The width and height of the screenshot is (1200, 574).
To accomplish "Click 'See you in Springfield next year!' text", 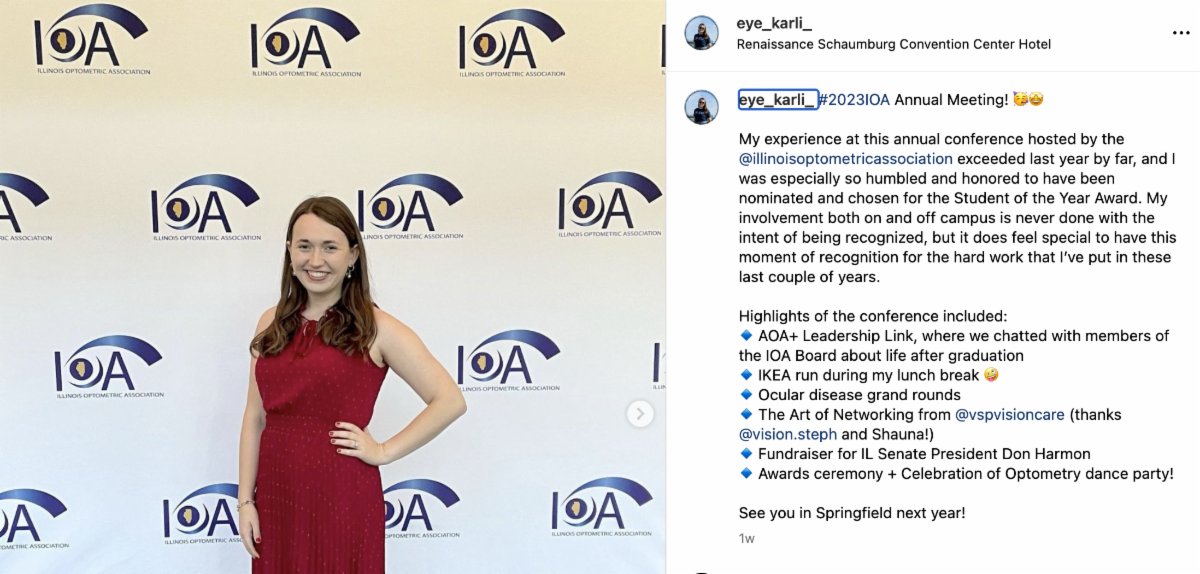I will 852,513.
